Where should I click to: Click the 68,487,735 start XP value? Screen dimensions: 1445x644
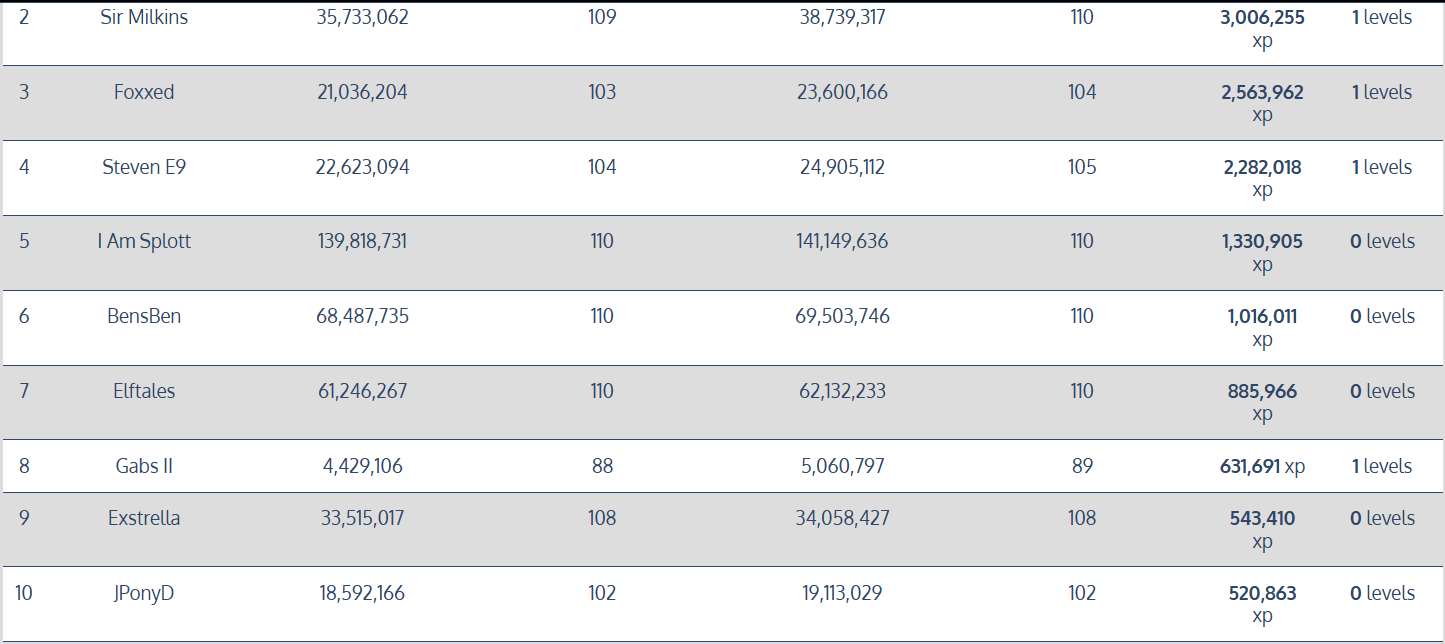[x=362, y=316]
